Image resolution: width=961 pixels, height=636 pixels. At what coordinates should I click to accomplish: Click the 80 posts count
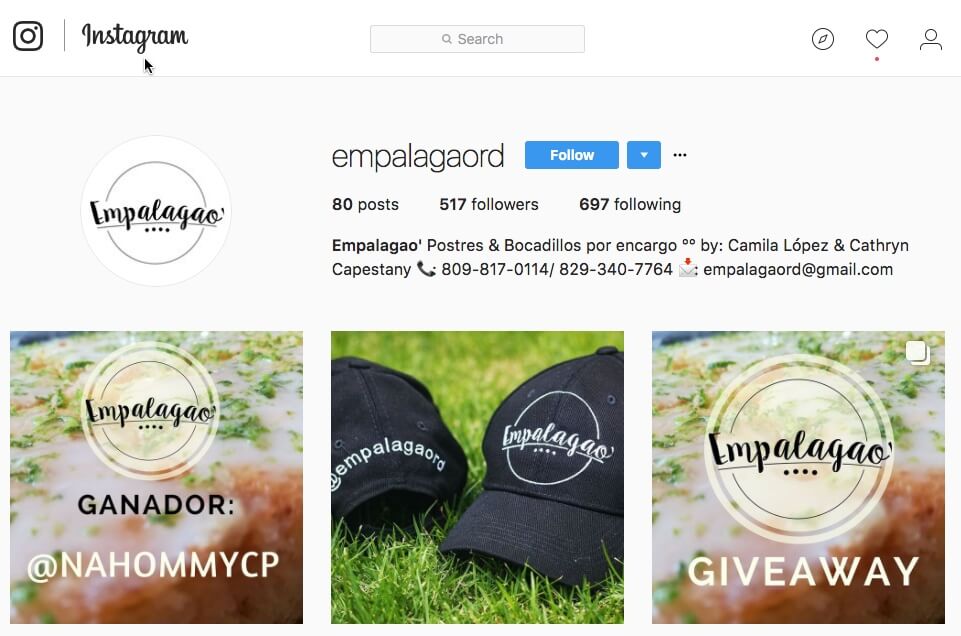tap(365, 205)
